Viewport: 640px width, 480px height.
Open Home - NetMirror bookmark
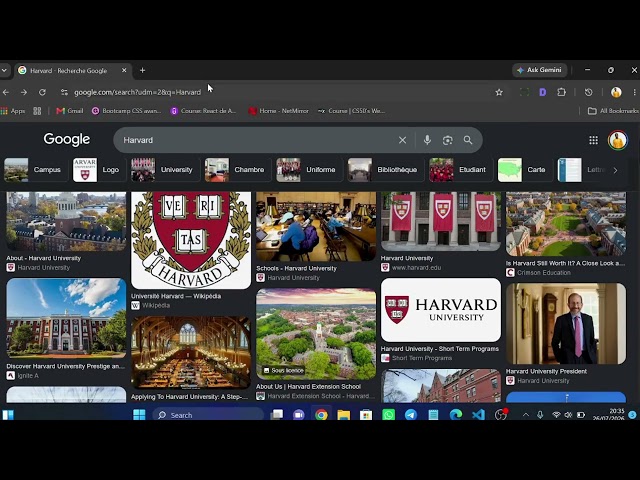(x=278, y=111)
